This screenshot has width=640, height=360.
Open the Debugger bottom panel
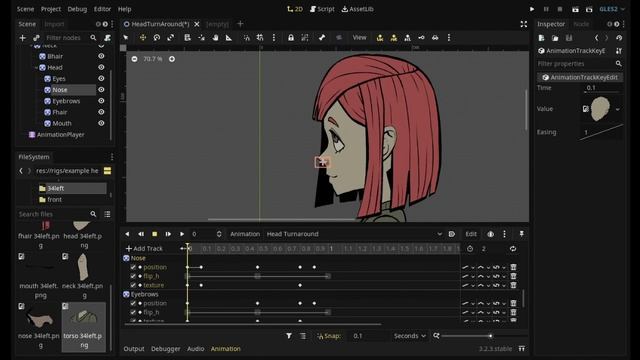pyautogui.click(x=165, y=349)
